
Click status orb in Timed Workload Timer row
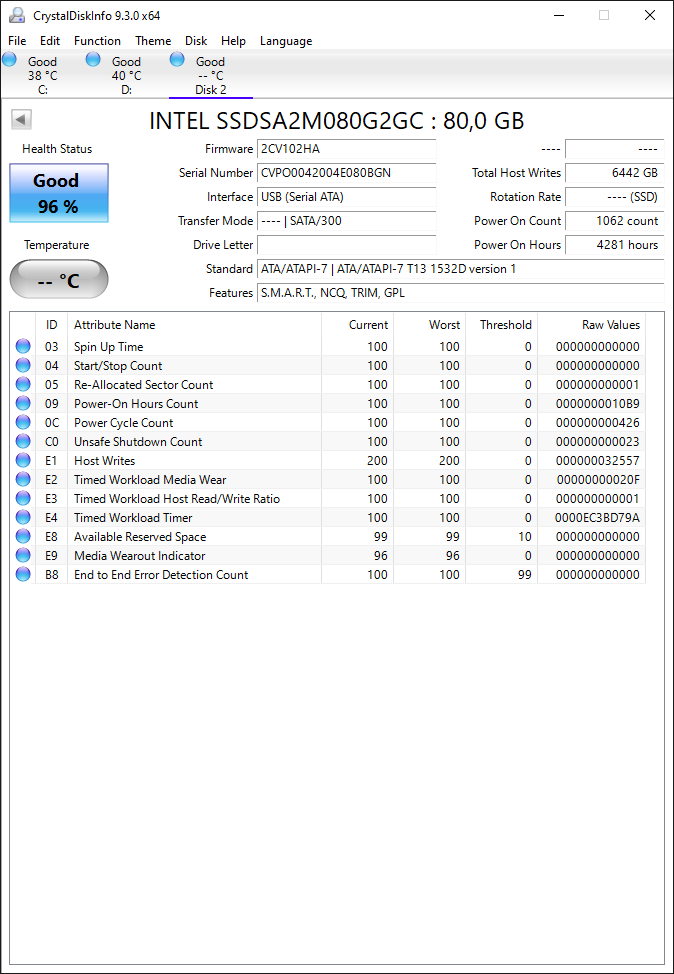[23, 517]
